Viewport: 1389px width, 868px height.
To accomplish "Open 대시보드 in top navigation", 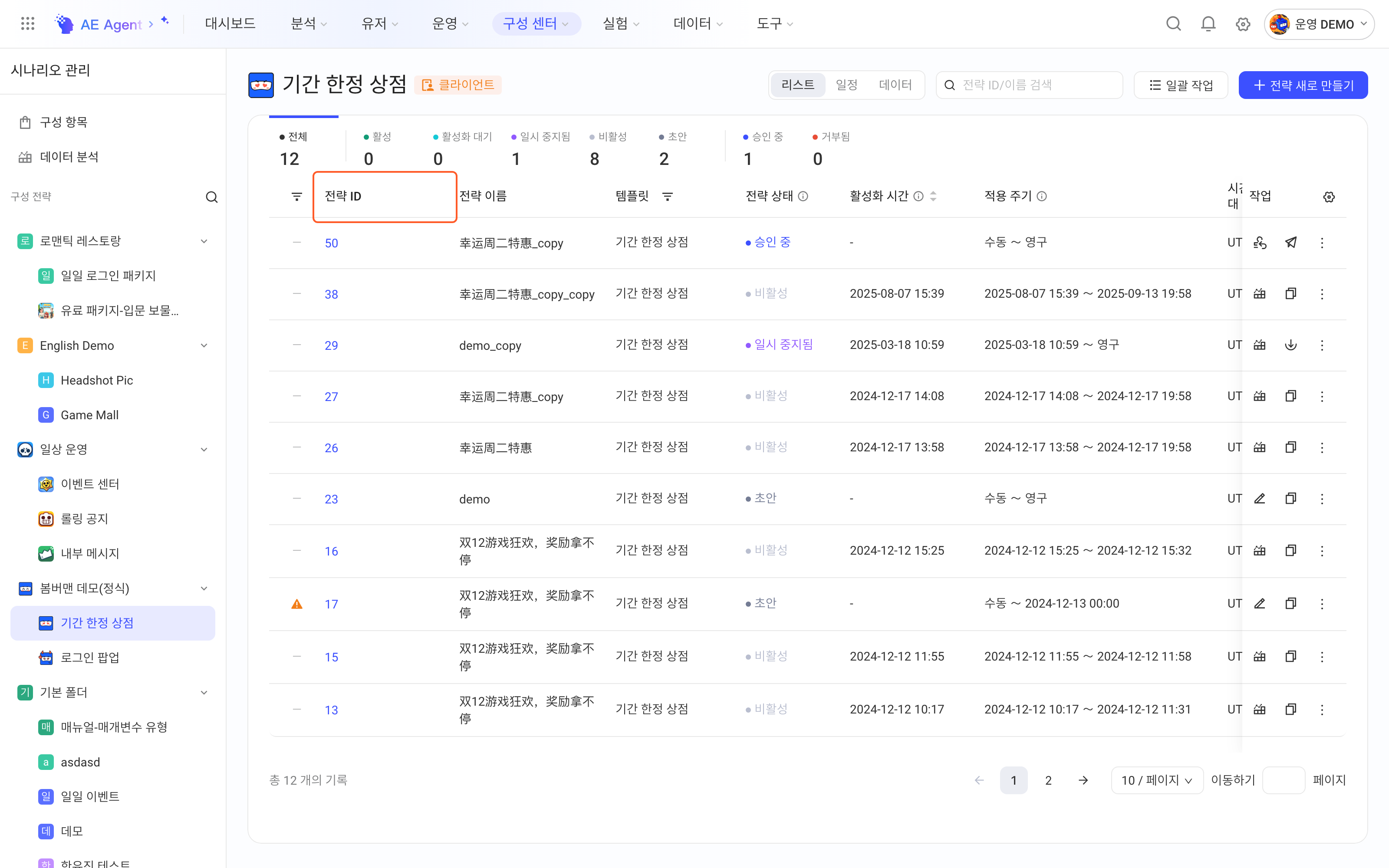I will click(x=230, y=23).
